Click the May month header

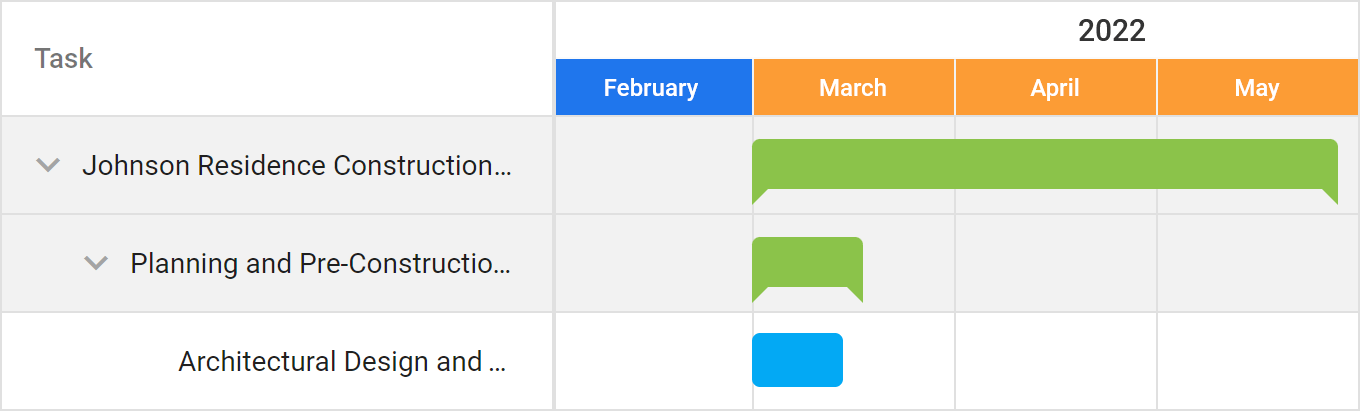click(1257, 88)
